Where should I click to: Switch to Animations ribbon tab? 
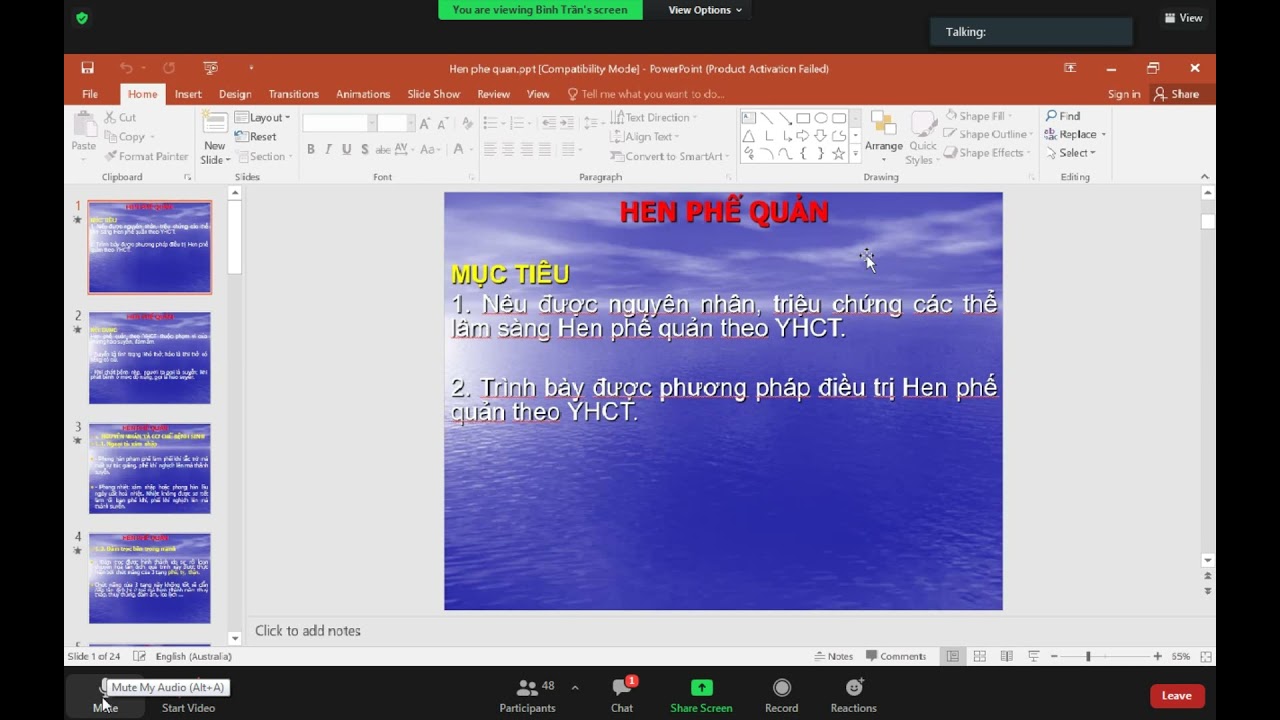click(x=363, y=94)
